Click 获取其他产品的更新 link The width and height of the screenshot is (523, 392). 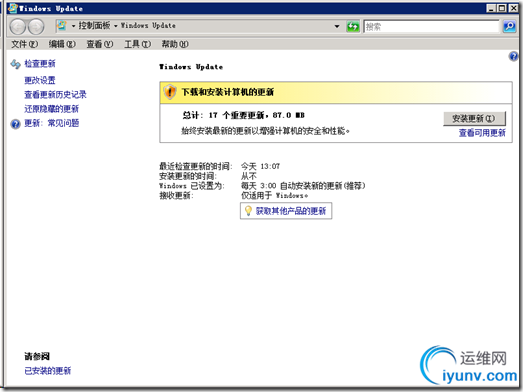pos(291,211)
